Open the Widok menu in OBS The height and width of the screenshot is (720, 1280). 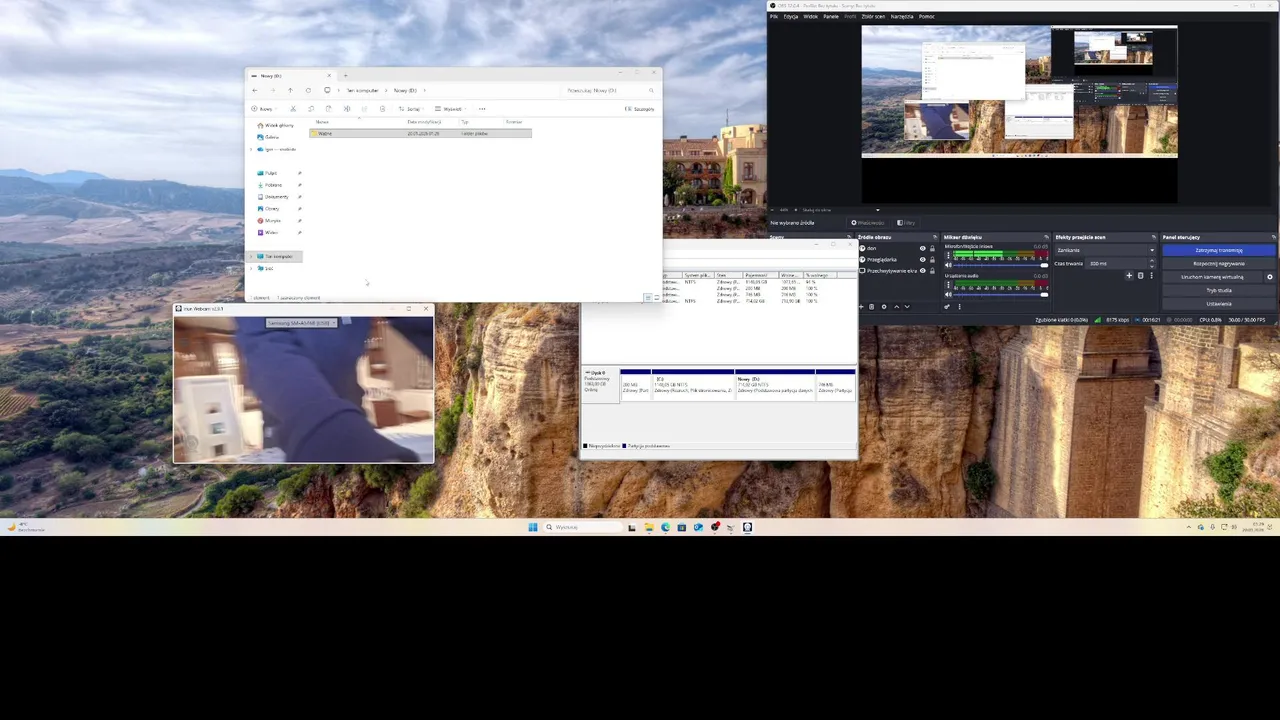click(810, 16)
